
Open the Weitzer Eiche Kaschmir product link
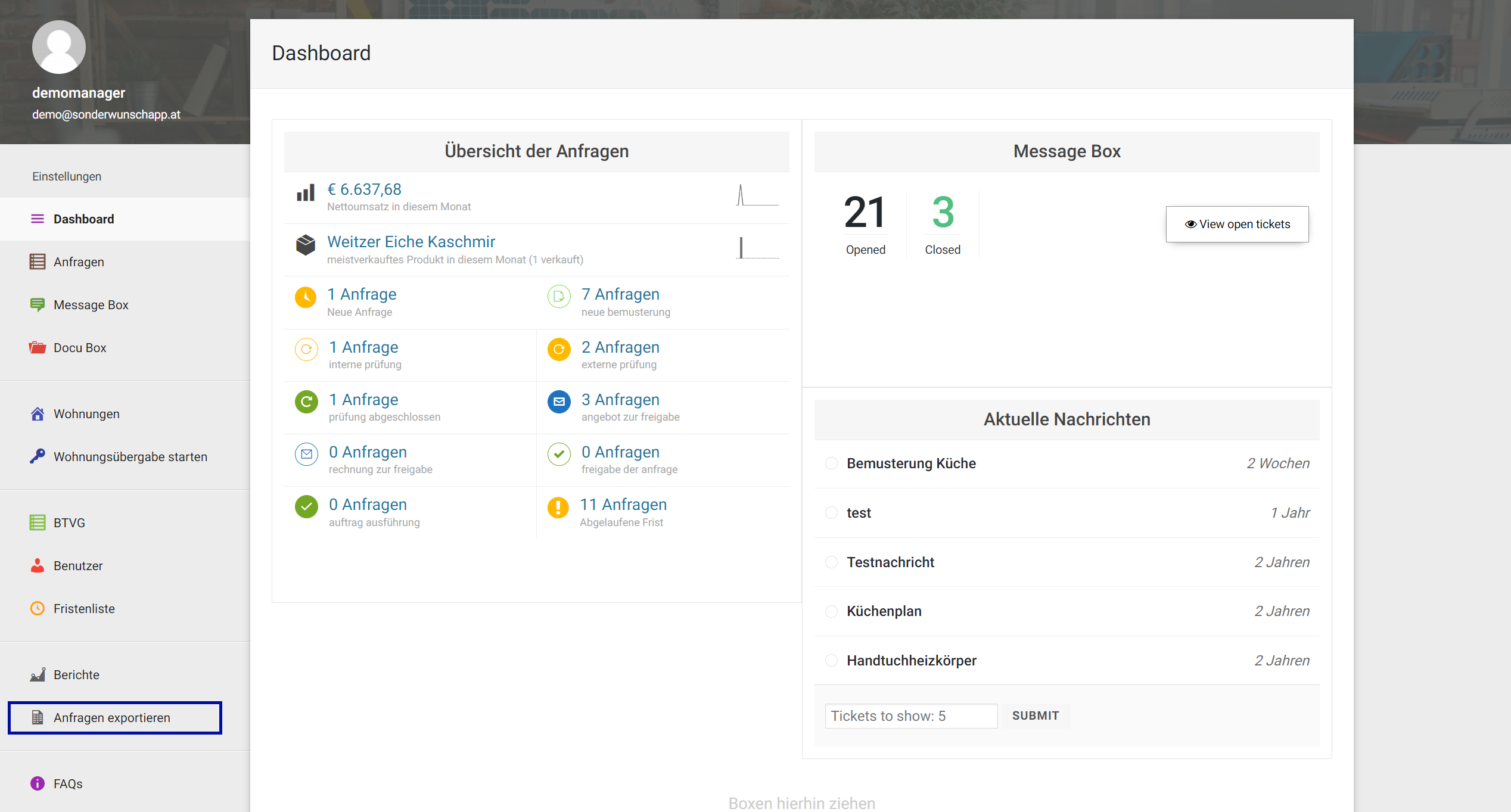pos(411,242)
